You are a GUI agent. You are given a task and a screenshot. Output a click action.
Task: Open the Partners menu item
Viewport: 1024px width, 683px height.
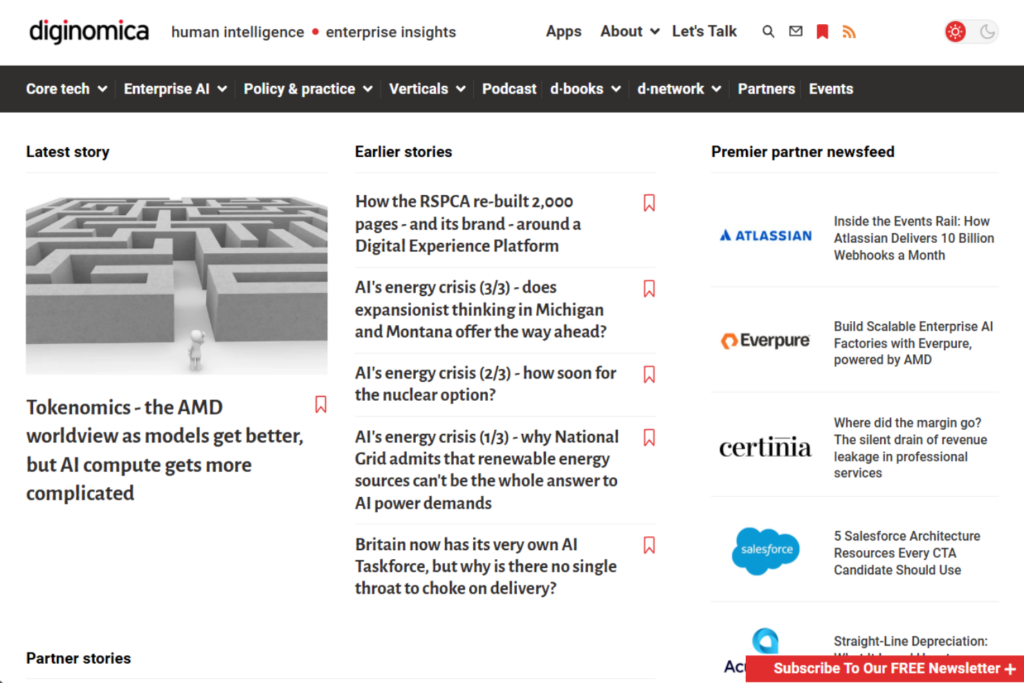(766, 89)
